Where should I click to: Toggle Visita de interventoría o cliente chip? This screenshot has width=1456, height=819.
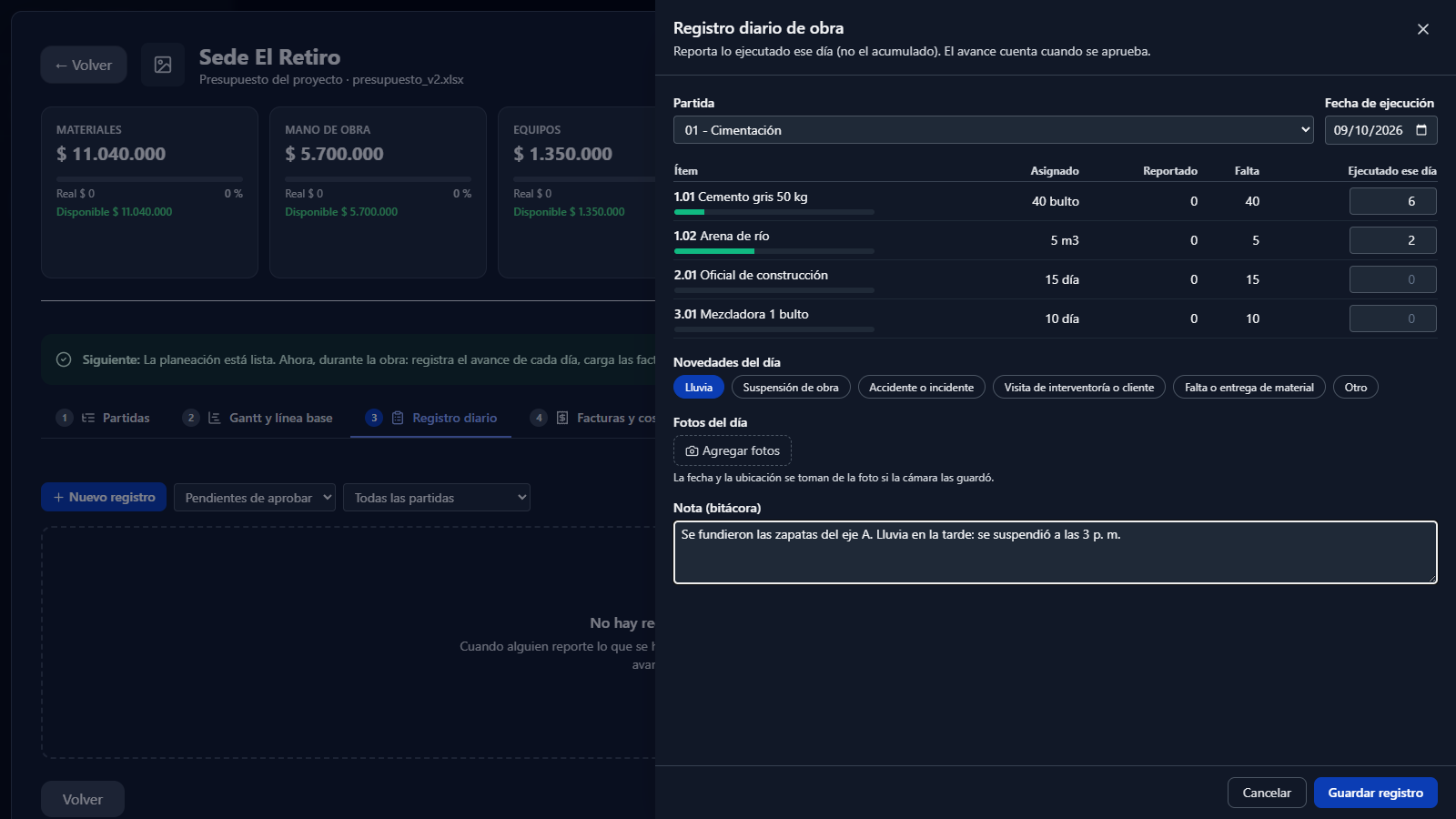pyautogui.click(x=1079, y=387)
